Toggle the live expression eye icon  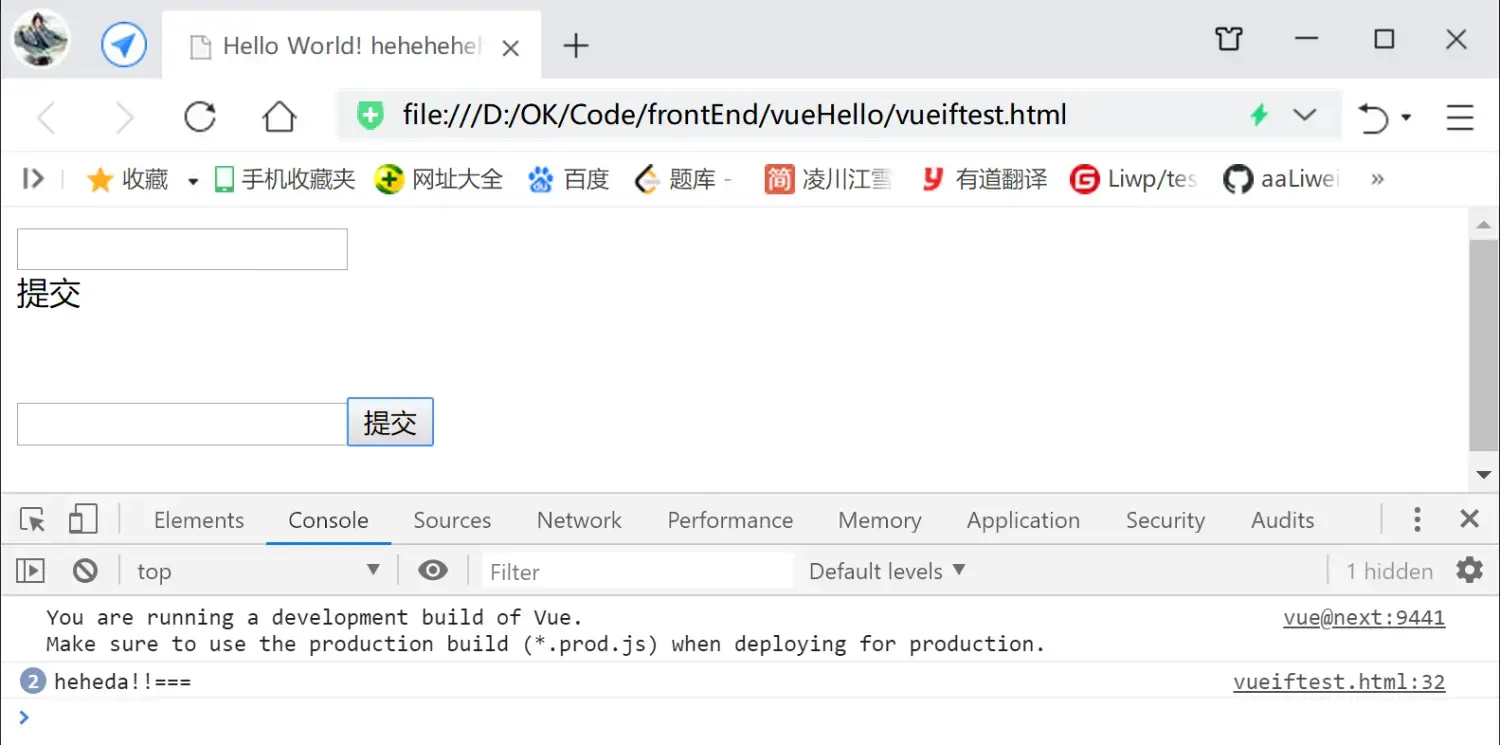coord(433,570)
